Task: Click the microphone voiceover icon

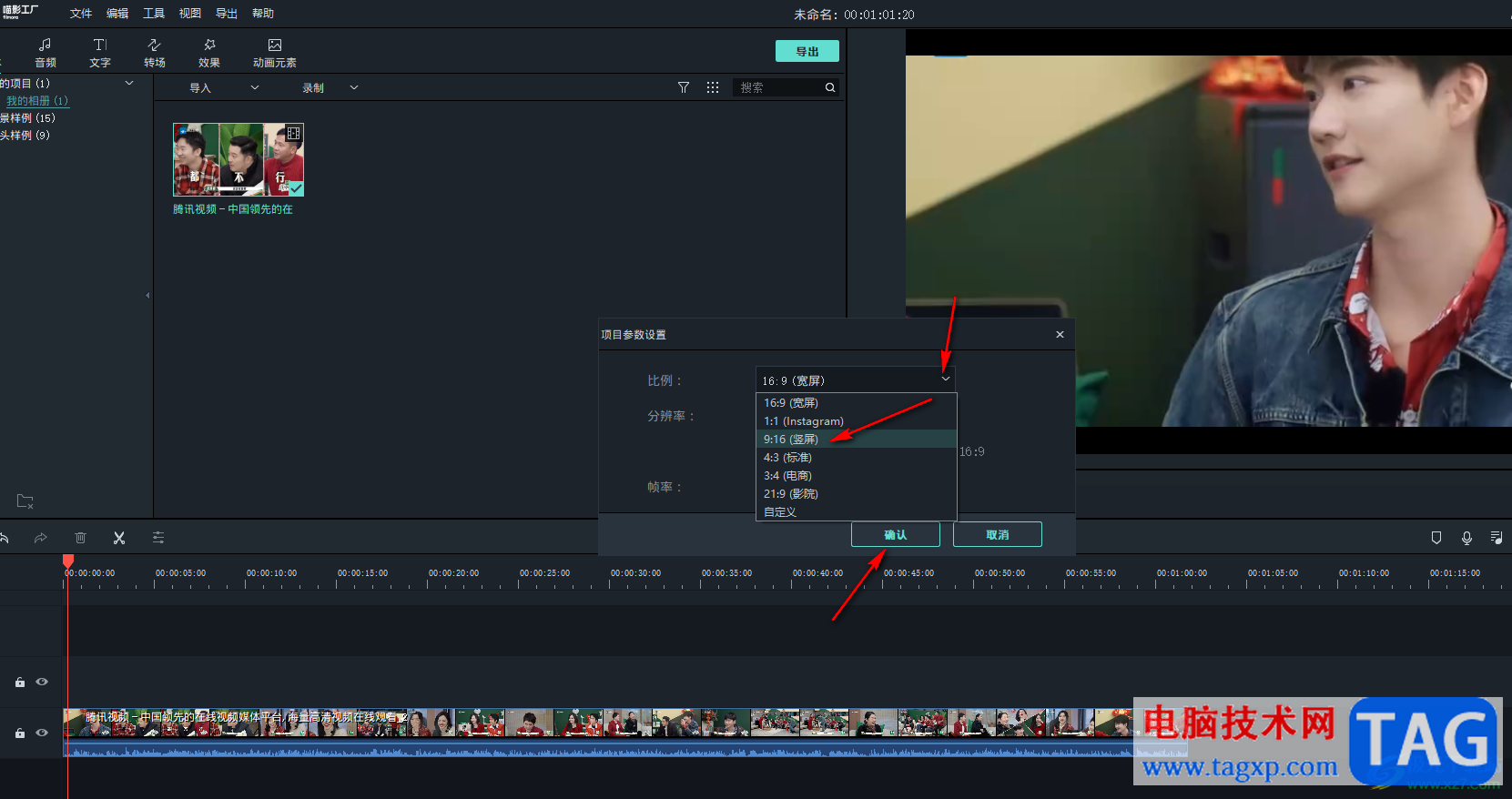Action: (1466, 538)
